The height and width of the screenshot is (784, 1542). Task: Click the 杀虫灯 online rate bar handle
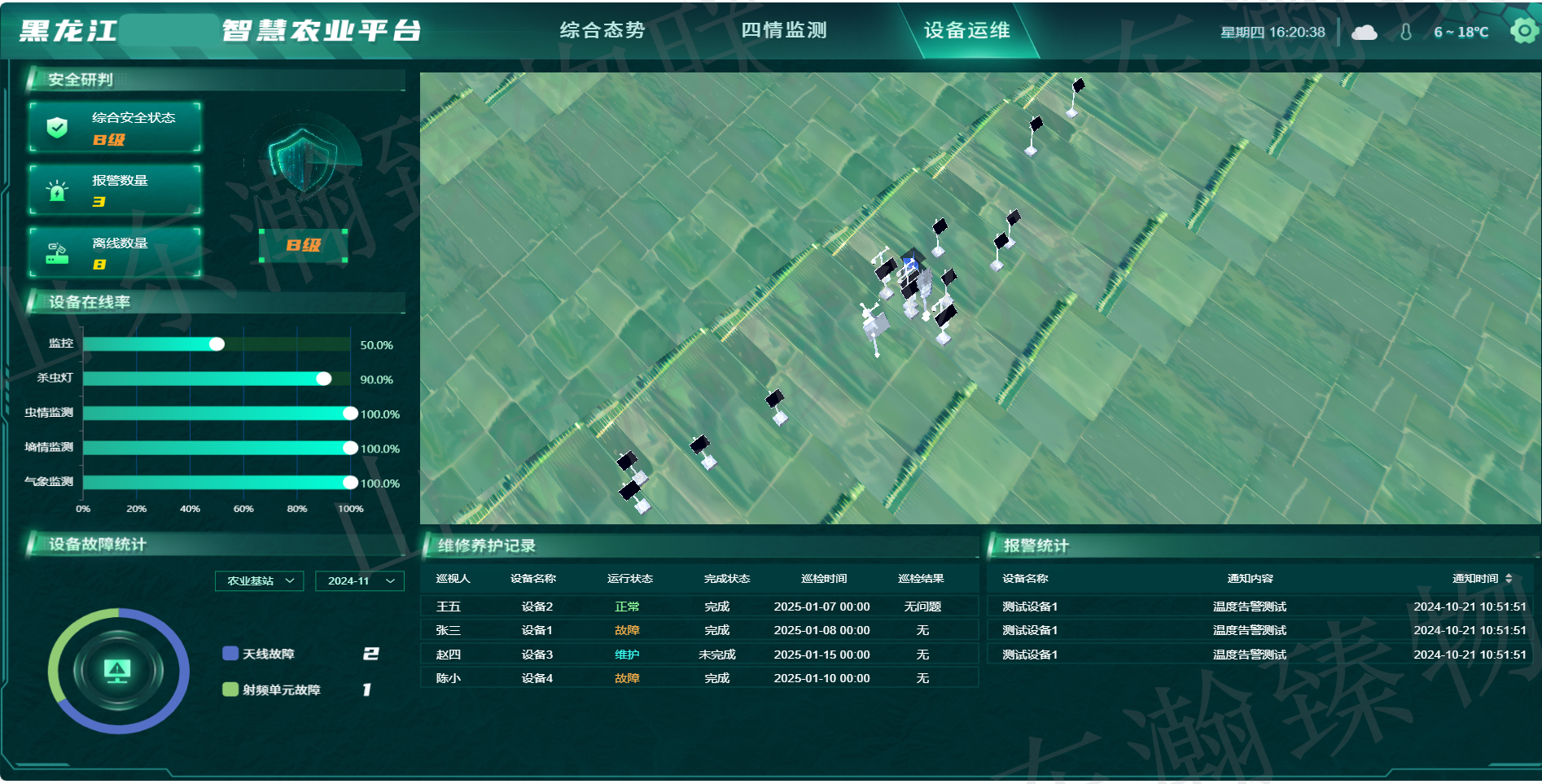(x=324, y=379)
